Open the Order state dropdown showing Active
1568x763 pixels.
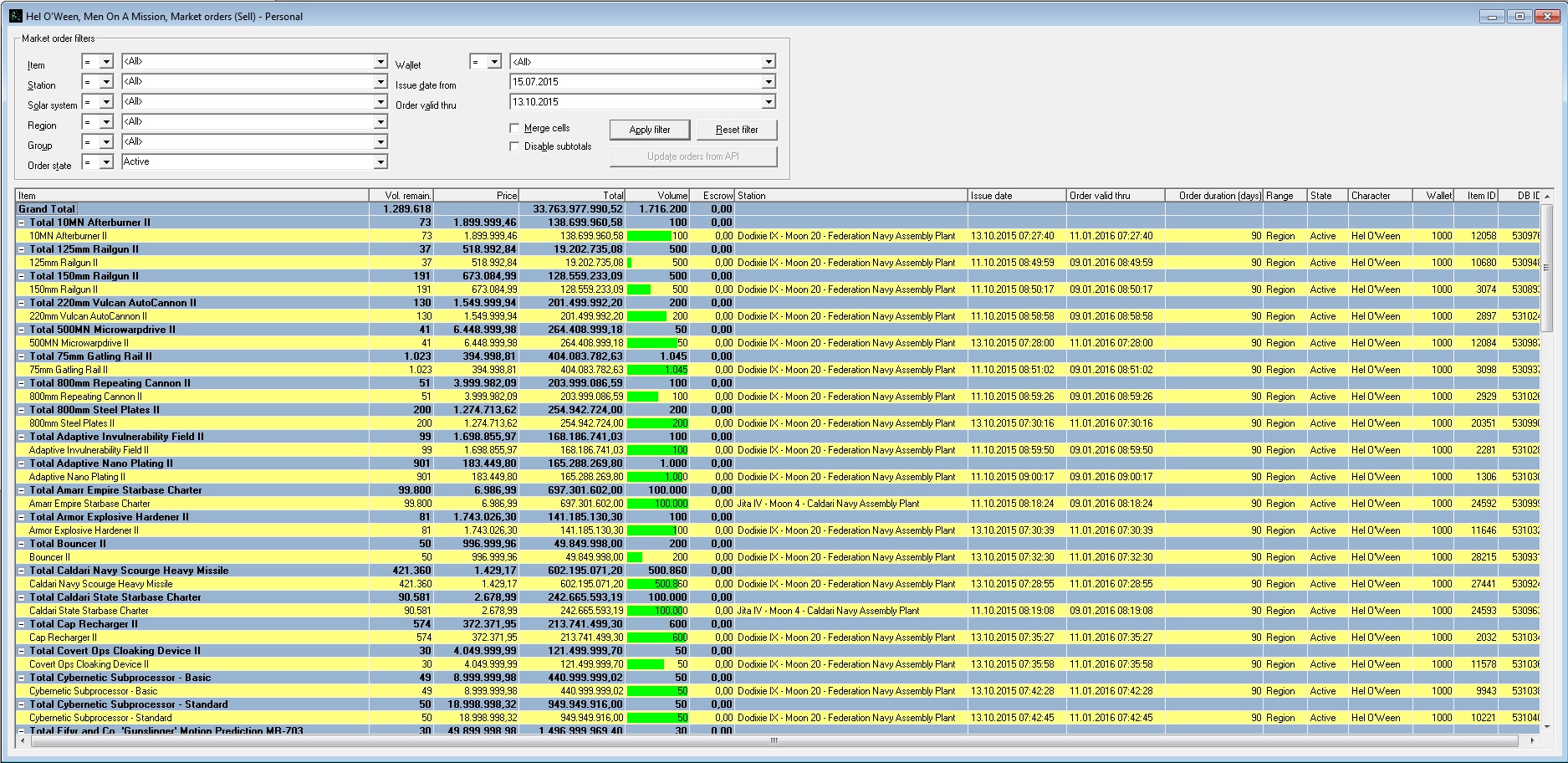(x=381, y=162)
